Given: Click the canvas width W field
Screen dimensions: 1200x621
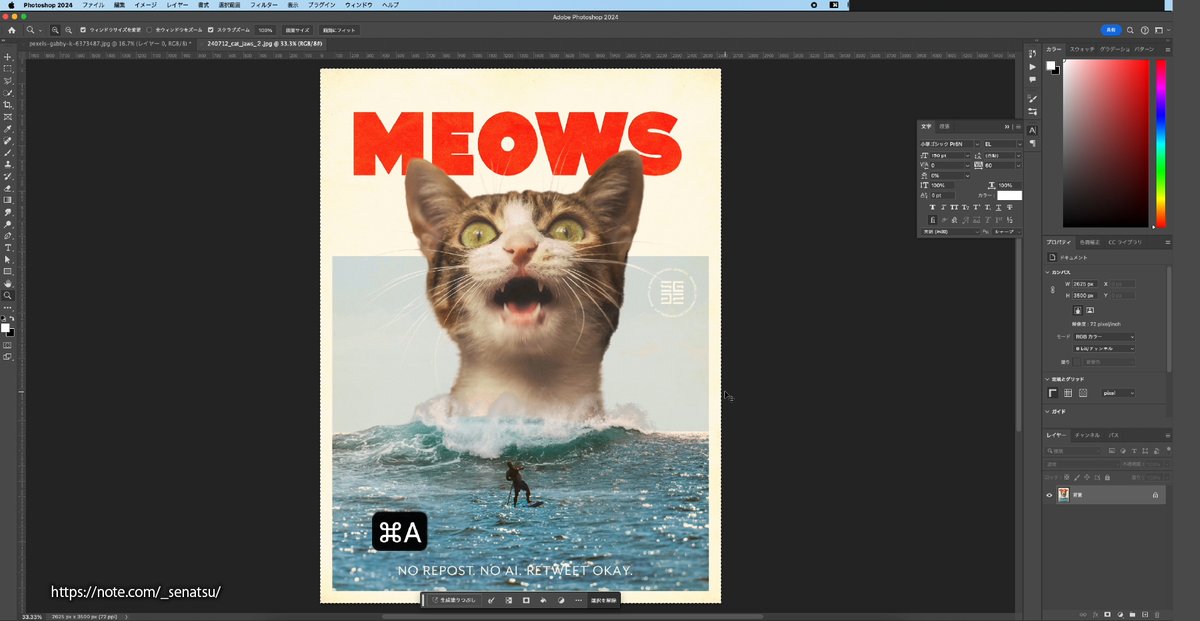Looking at the screenshot, I should click(x=1087, y=284).
